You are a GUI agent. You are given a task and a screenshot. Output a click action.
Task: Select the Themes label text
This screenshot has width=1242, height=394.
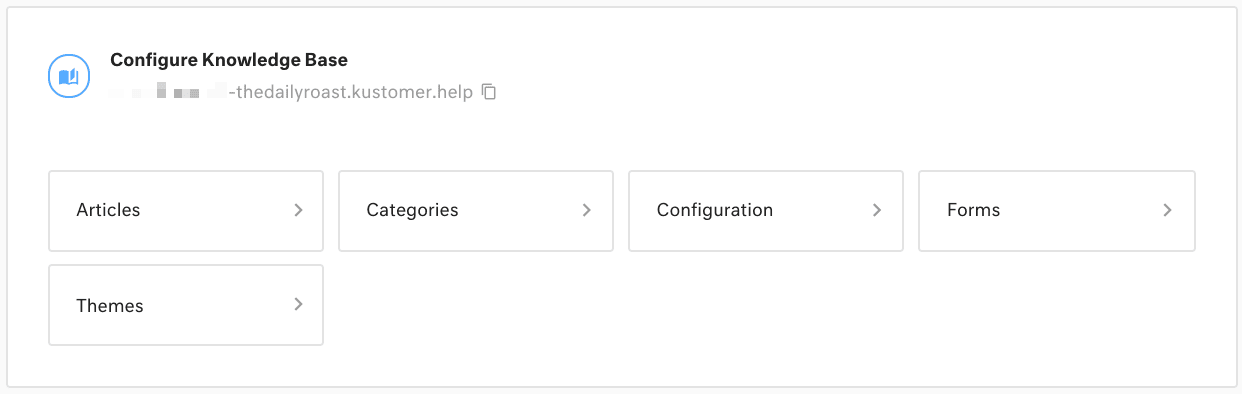[x=110, y=306]
